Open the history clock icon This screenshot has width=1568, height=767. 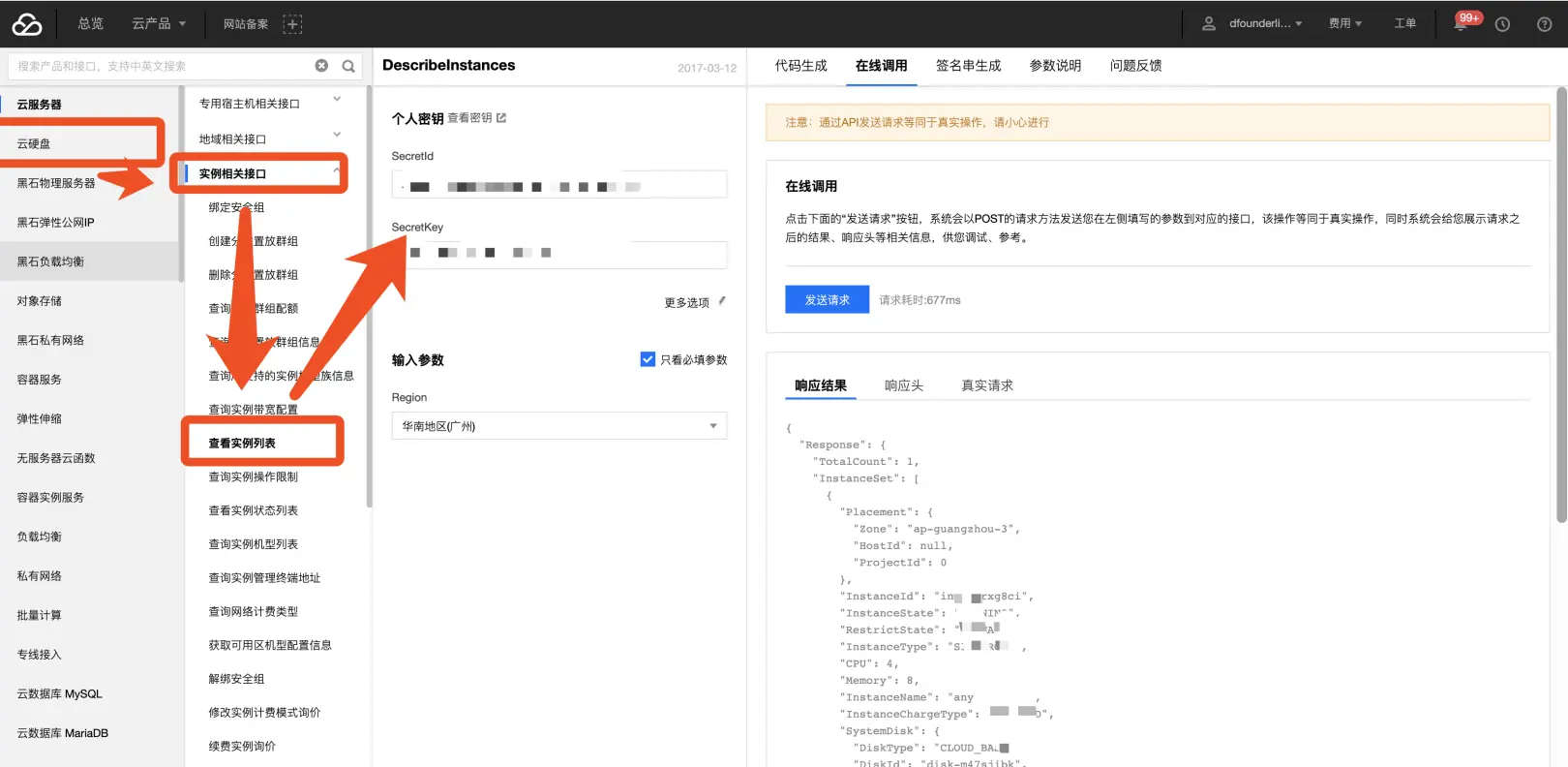(x=1502, y=24)
